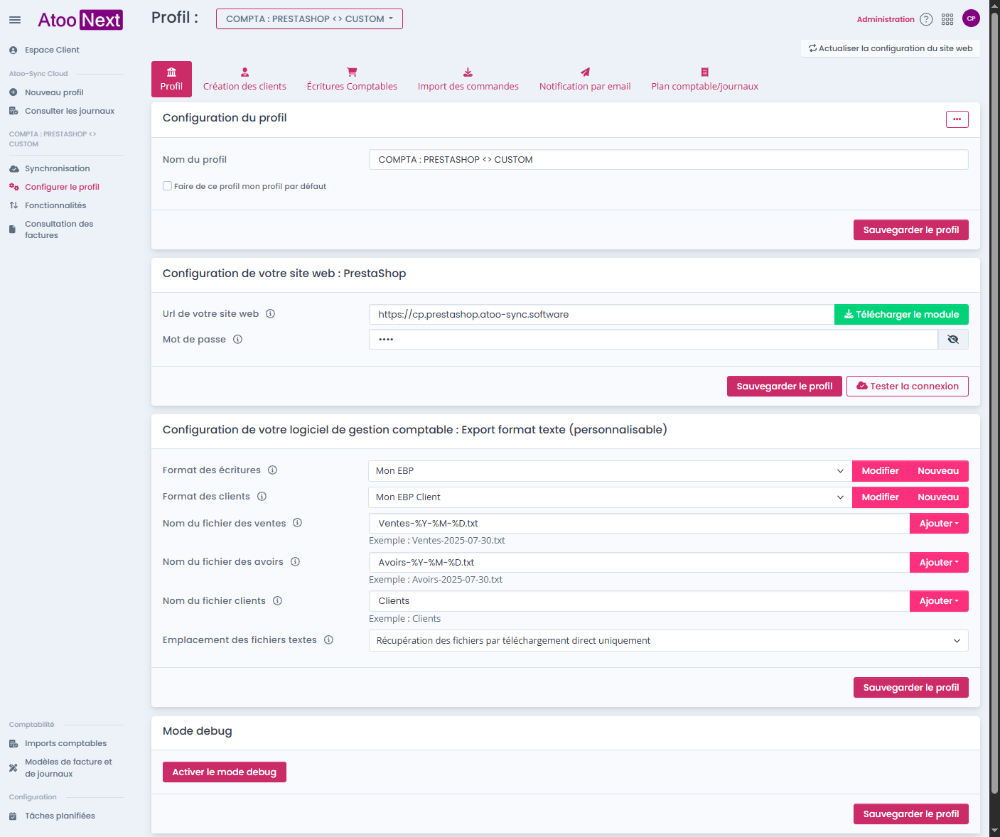Open Ajouter dropdown for fichier des avoirs

point(939,563)
